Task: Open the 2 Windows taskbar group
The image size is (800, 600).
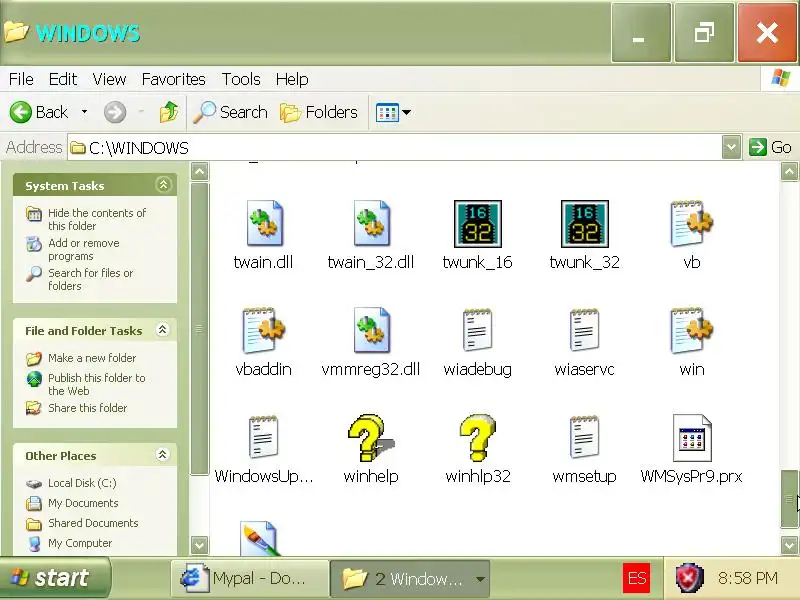Action: point(410,579)
